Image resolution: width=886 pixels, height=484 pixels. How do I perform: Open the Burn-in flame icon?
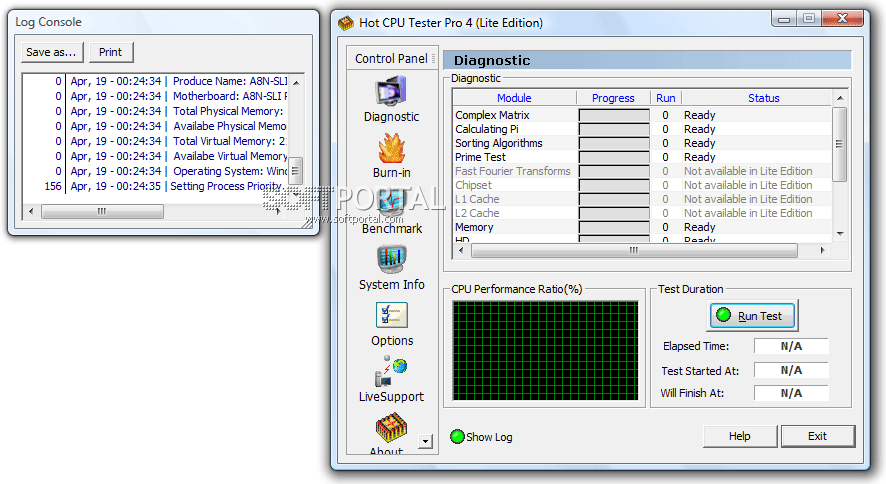tap(391, 148)
